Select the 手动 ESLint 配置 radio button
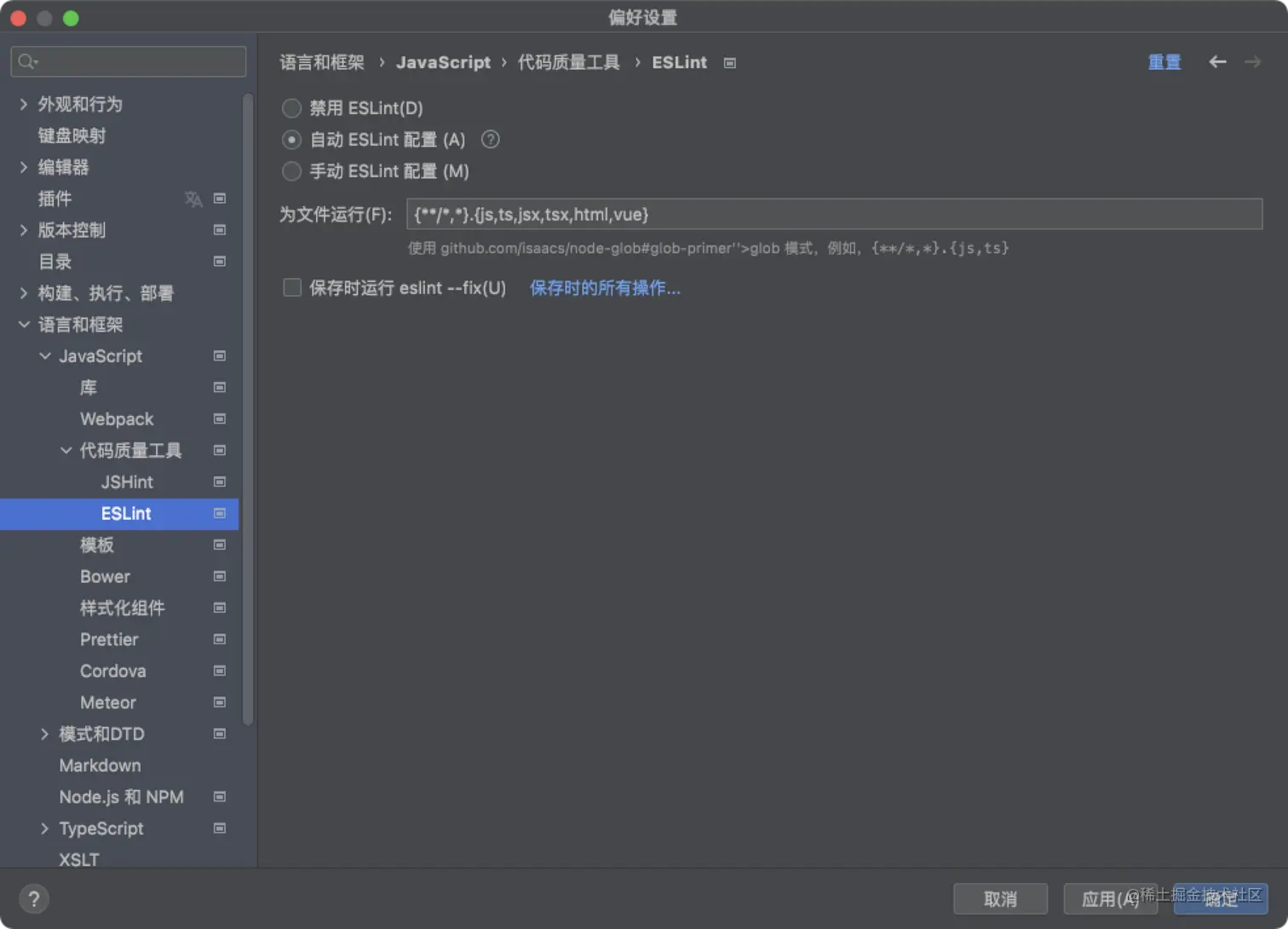This screenshot has height=929, width=1288. tap(291, 171)
